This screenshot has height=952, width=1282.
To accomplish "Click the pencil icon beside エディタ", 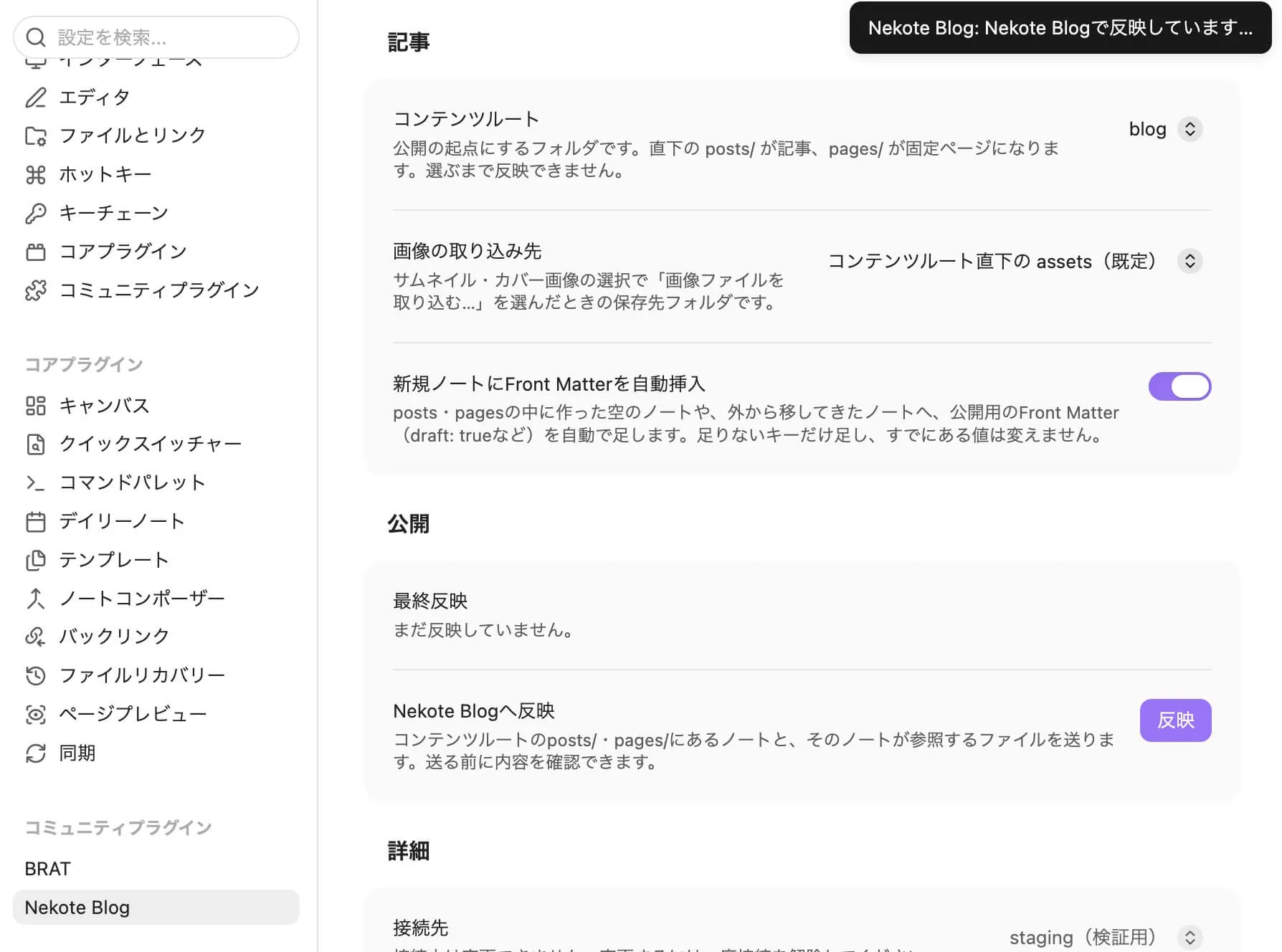I will [36, 97].
